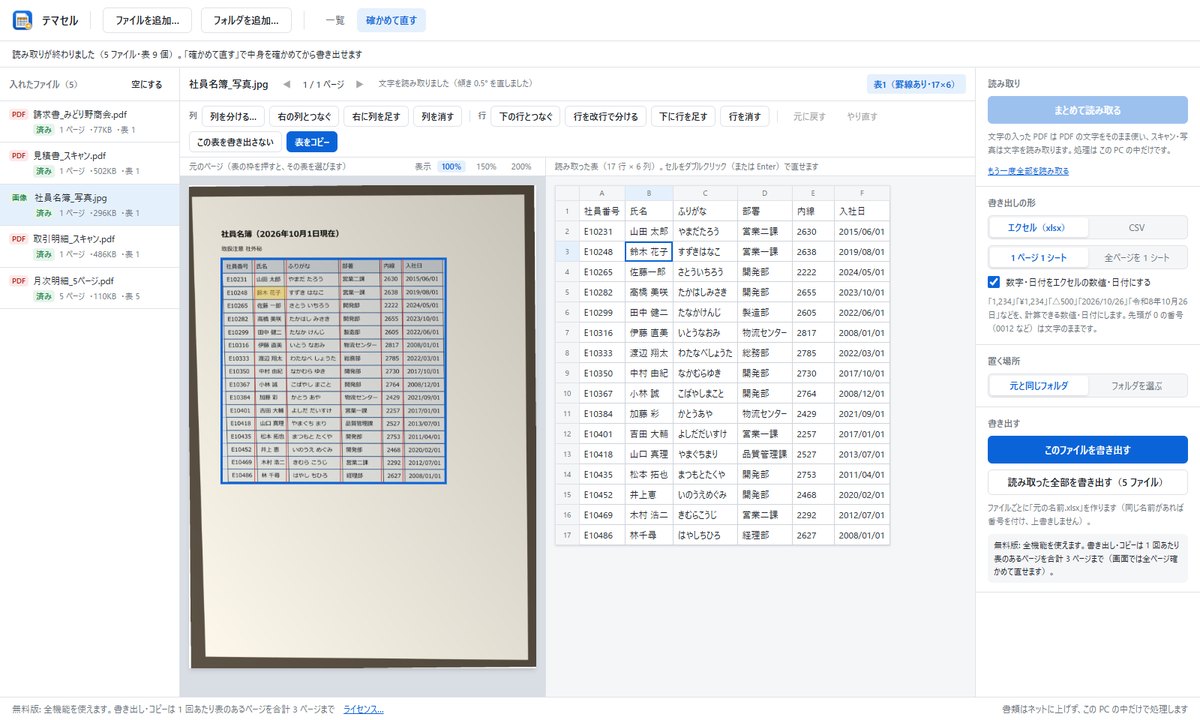Click the 列を消す button
Viewport: 1200px width, 720px height.
tap(436, 117)
